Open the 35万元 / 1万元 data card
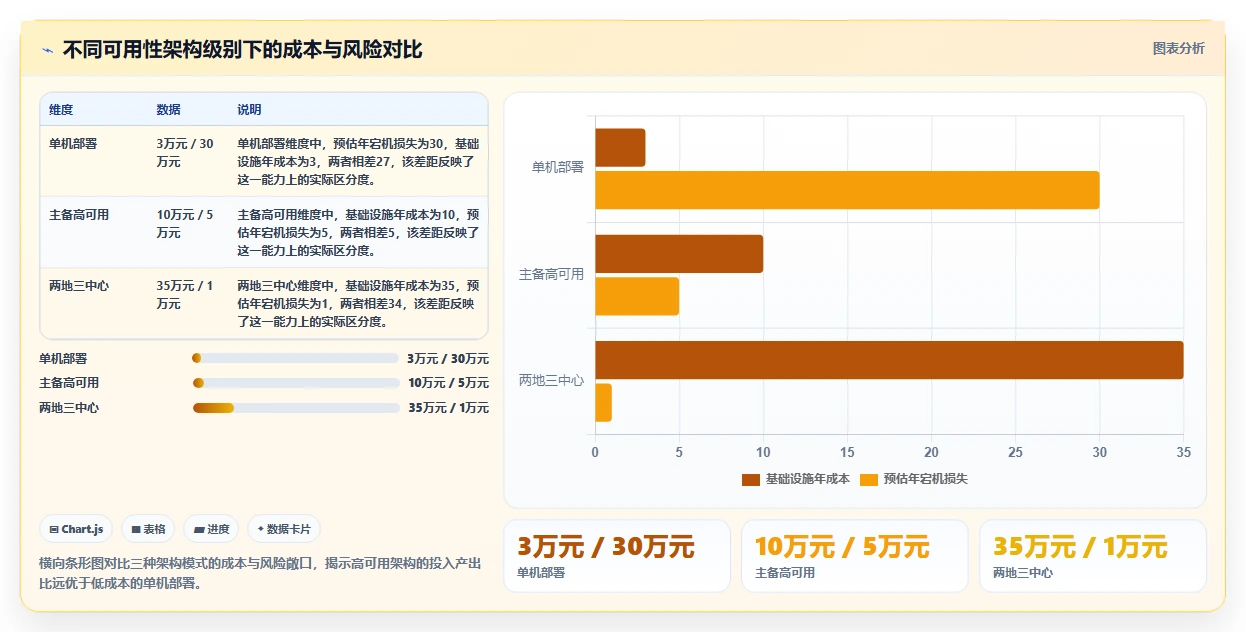The height and width of the screenshot is (632, 1246). pos(1093,556)
